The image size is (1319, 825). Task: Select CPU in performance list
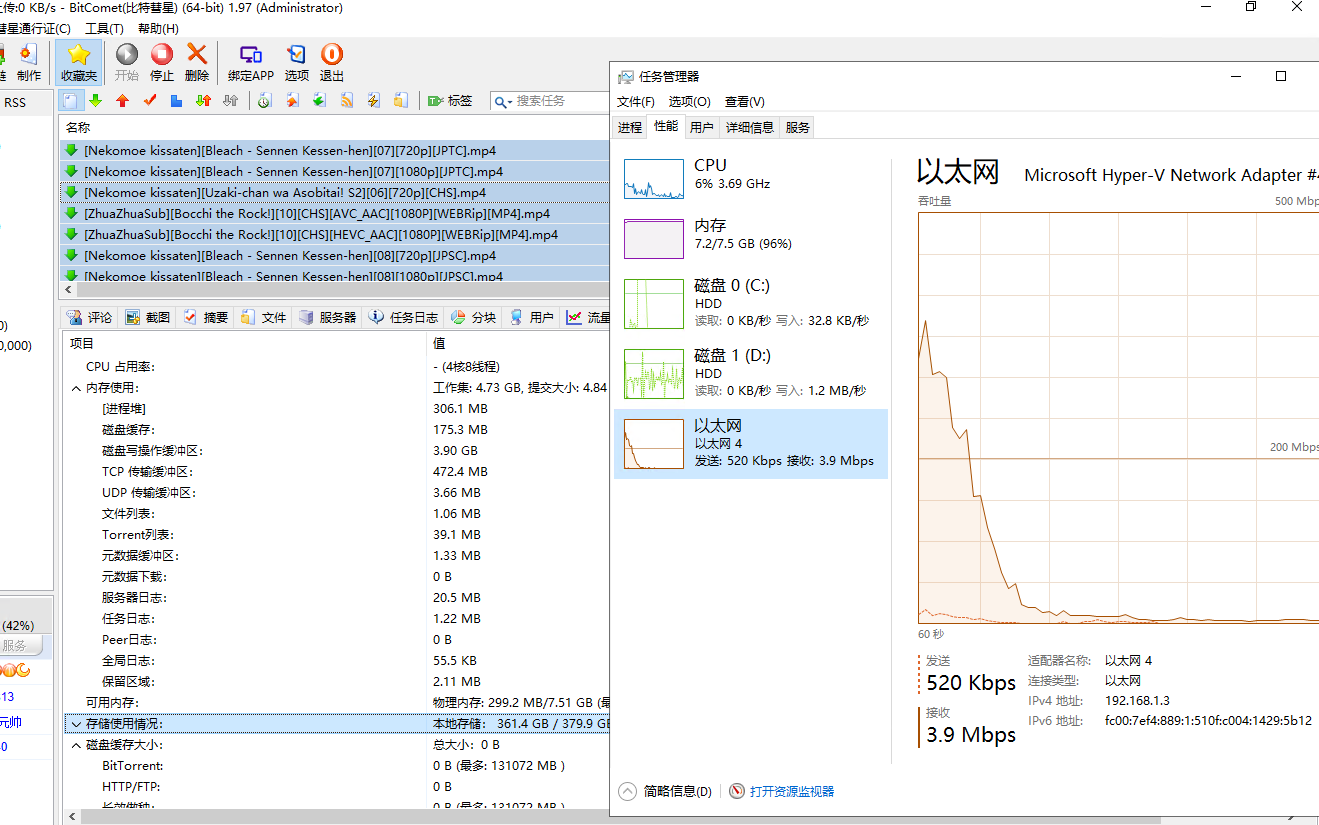click(x=751, y=179)
